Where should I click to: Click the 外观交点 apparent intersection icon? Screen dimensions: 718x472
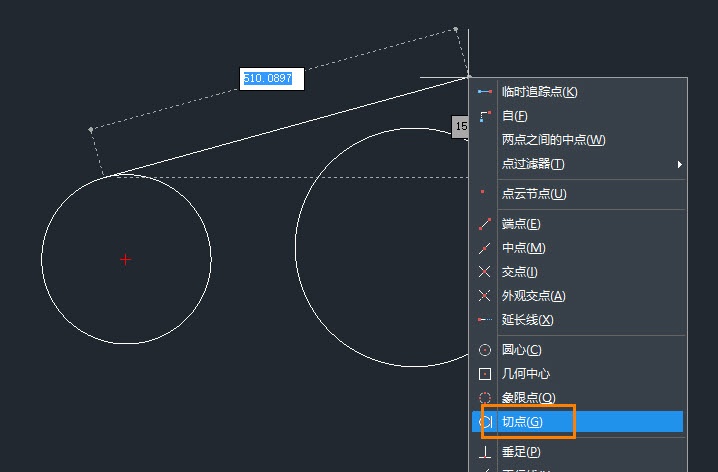485,296
